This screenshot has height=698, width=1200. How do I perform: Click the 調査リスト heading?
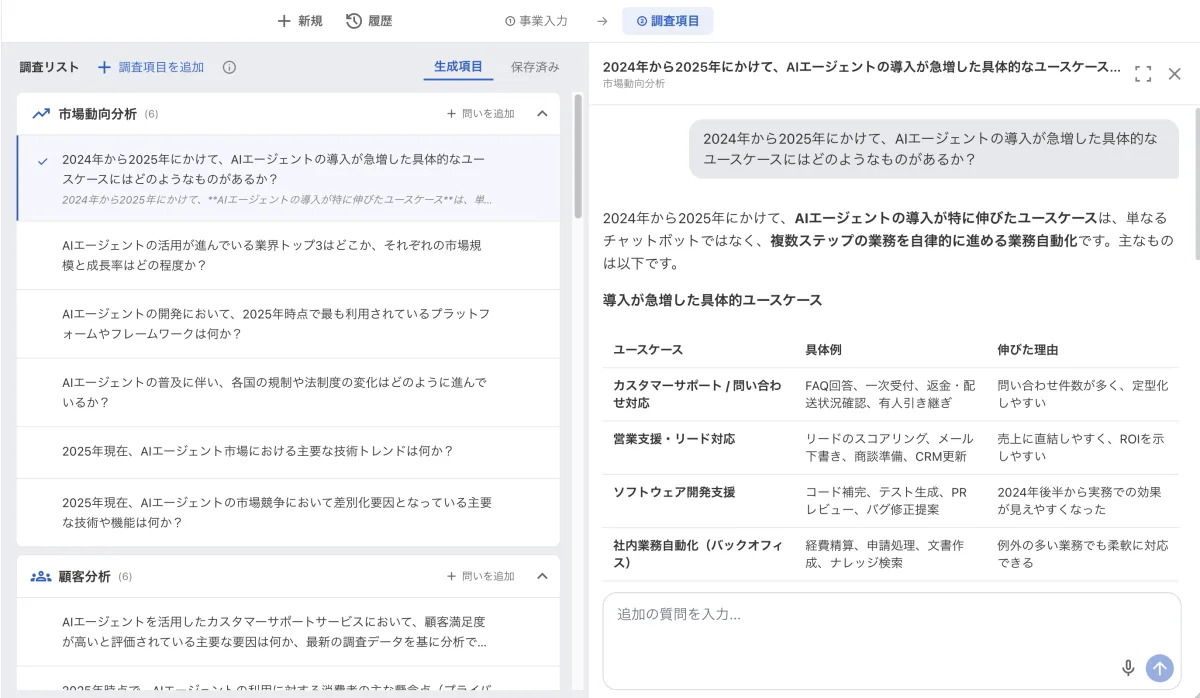[x=49, y=67]
